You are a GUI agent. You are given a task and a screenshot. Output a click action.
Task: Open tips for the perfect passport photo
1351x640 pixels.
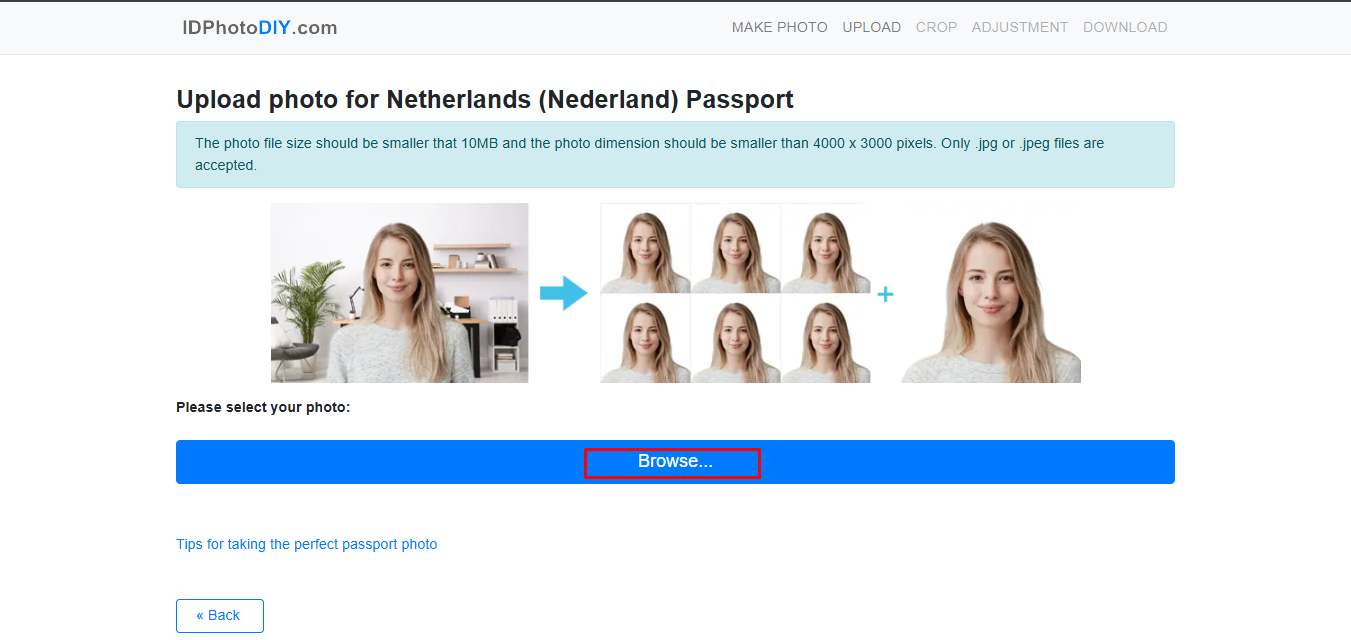click(306, 544)
